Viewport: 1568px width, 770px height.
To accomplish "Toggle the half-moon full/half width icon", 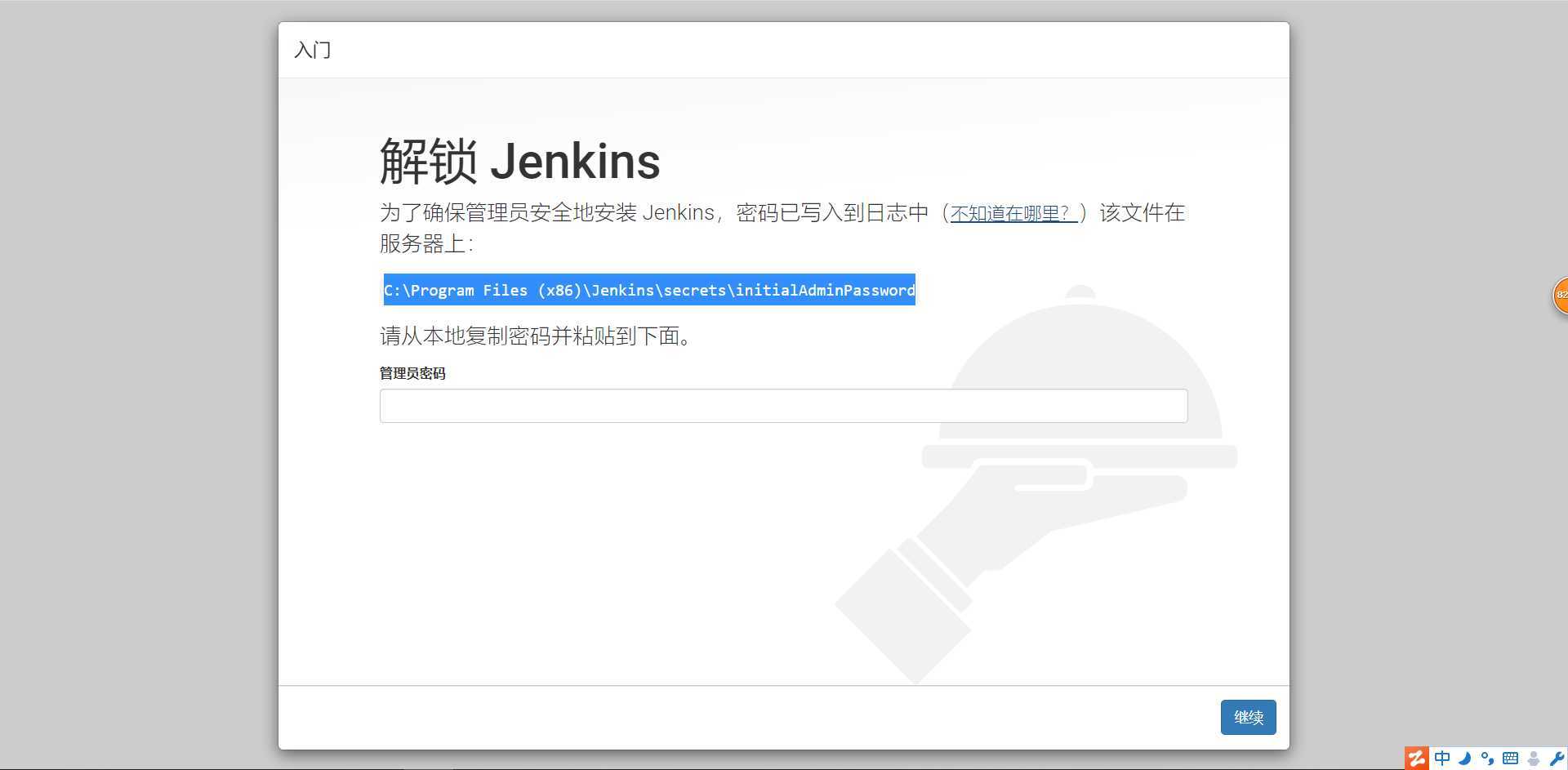I will pyautogui.click(x=1465, y=759).
